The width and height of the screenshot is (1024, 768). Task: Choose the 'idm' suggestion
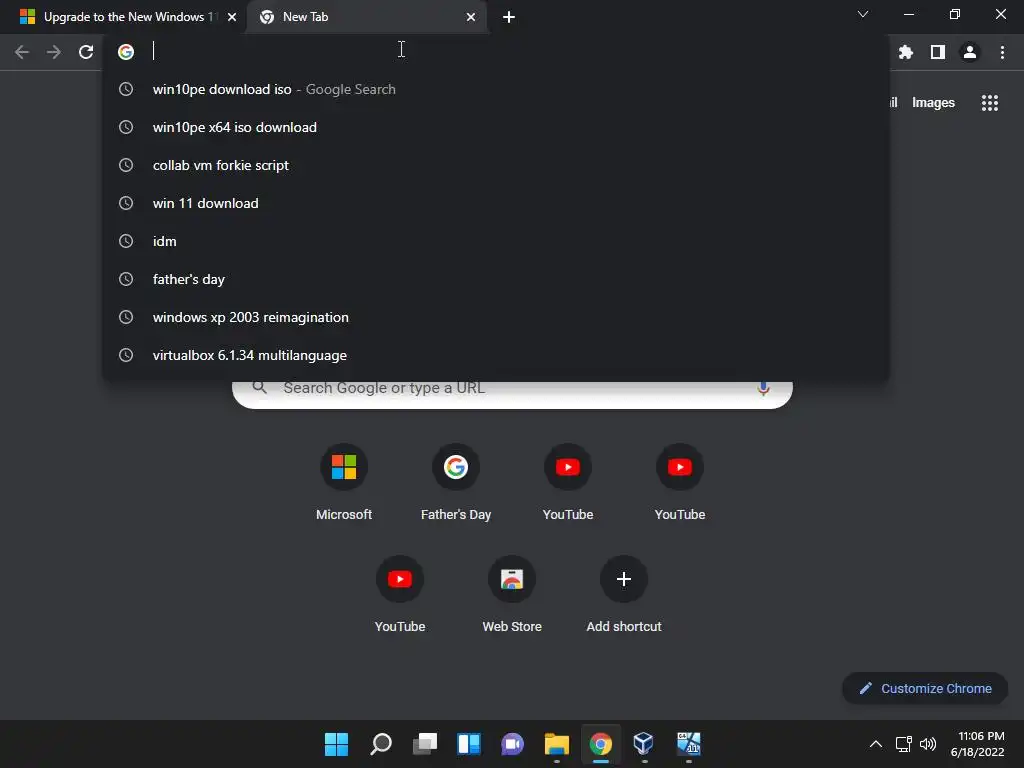click(496, 241)
